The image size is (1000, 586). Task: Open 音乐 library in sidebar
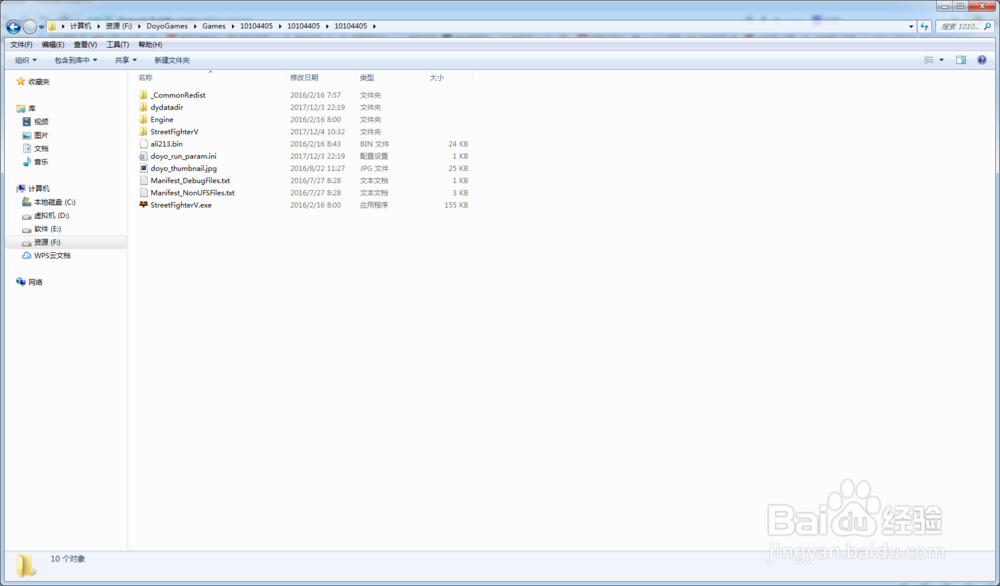[41, 162]
